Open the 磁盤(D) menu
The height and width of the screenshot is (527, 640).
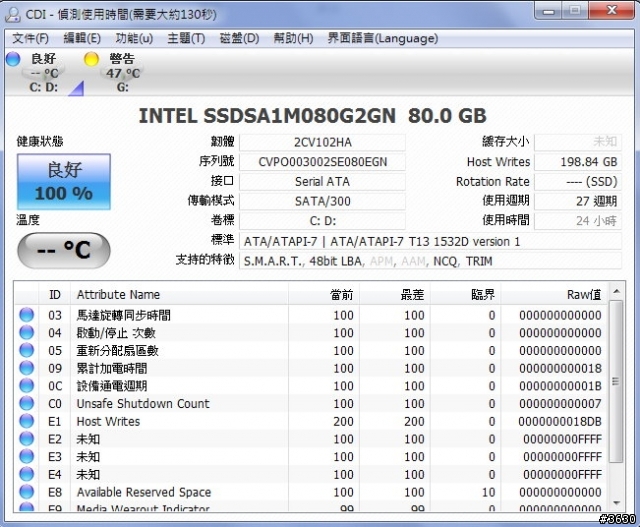[239, 38]
